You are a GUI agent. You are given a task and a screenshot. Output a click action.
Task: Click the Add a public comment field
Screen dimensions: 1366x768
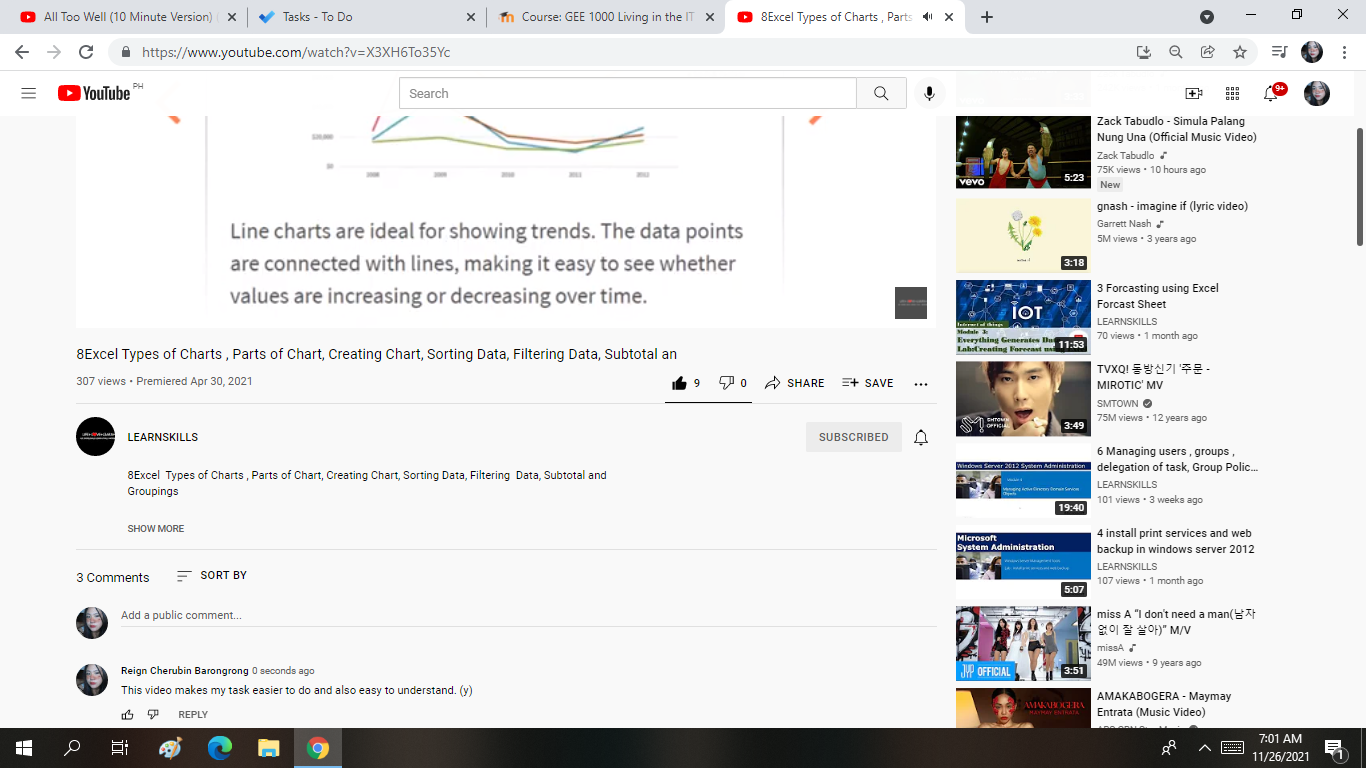(x=528, y=615)
